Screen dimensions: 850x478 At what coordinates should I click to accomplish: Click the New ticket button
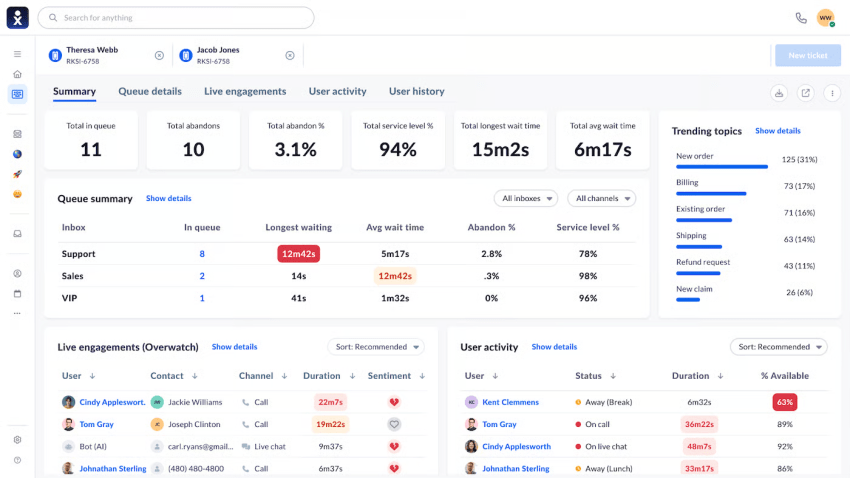coord(807,56)
